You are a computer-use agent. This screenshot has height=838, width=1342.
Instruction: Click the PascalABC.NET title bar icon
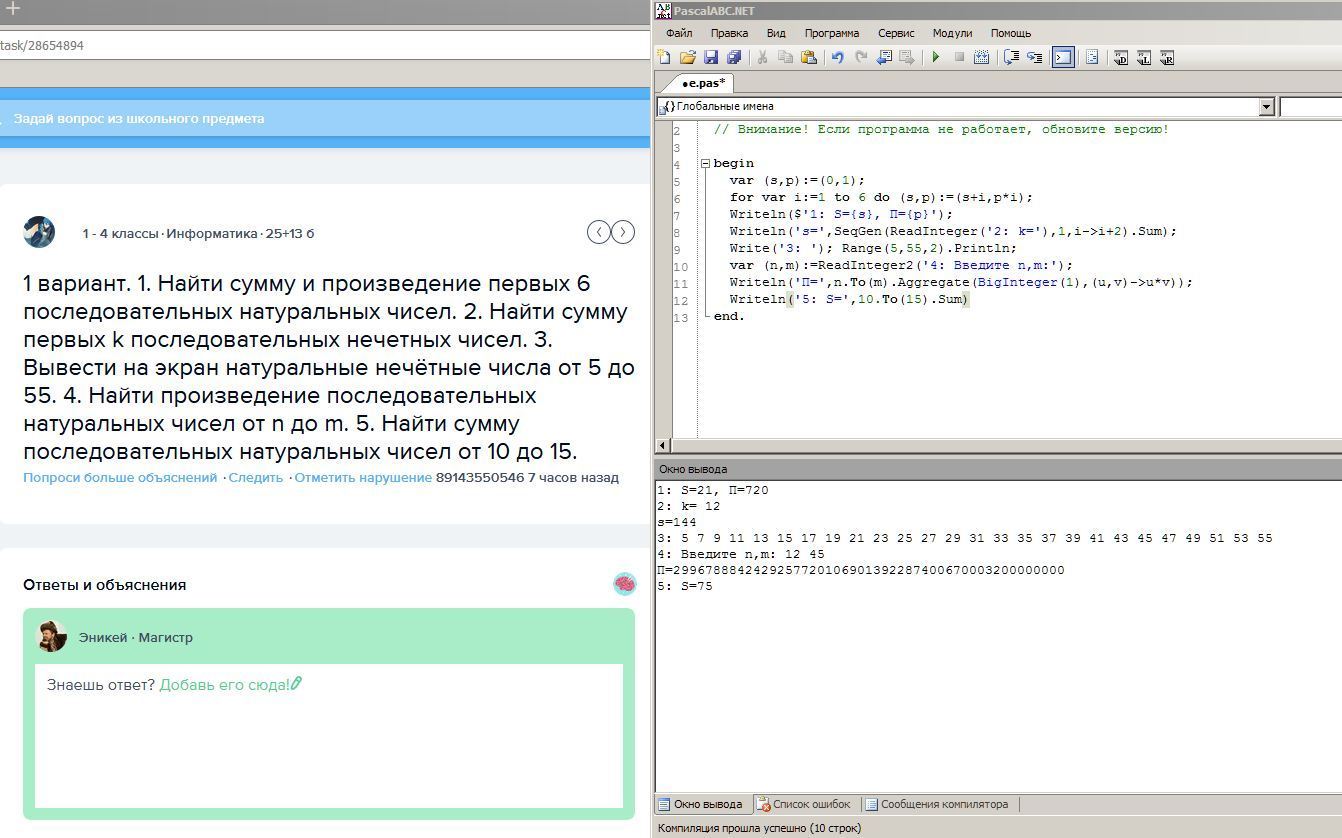tap(663, 10)
